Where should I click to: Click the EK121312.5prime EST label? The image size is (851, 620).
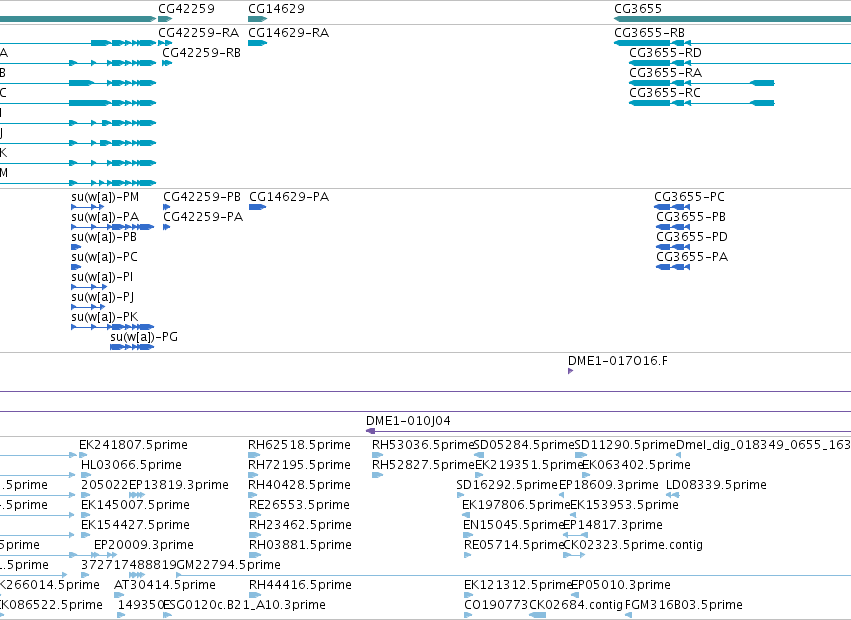tap(518, 585)
